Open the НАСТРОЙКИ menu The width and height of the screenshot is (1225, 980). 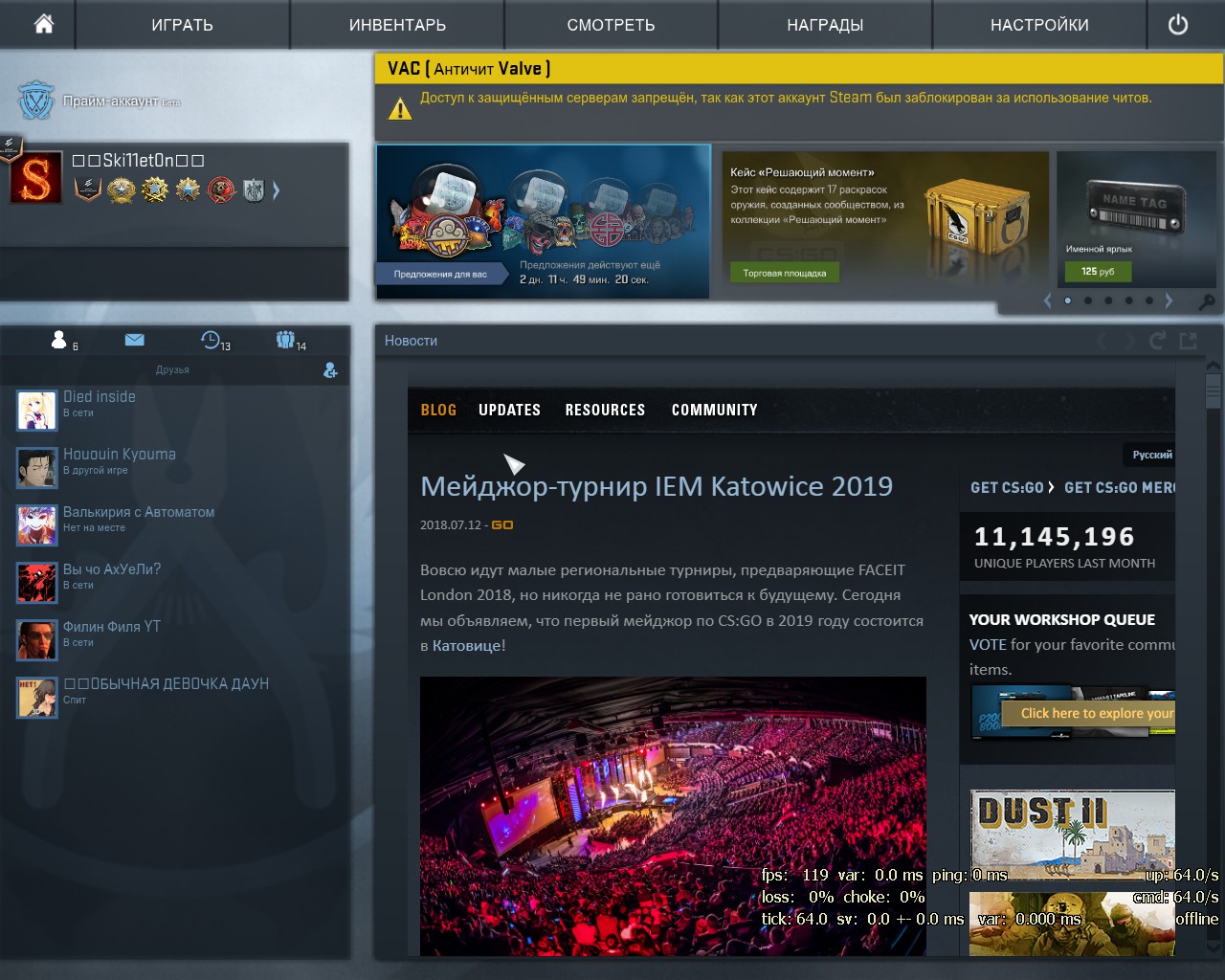coord(1039,25)
